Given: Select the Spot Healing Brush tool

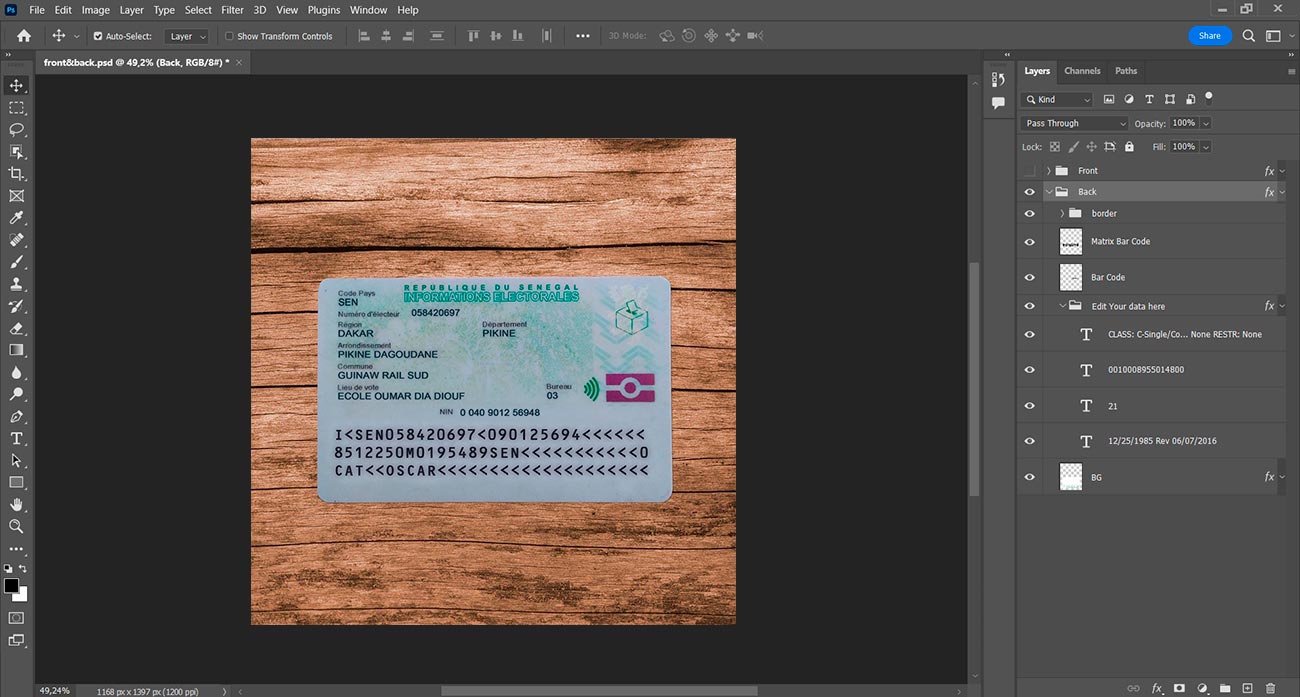Looking at the screenshot, I should pyautogui.click(x=16, y=240).
